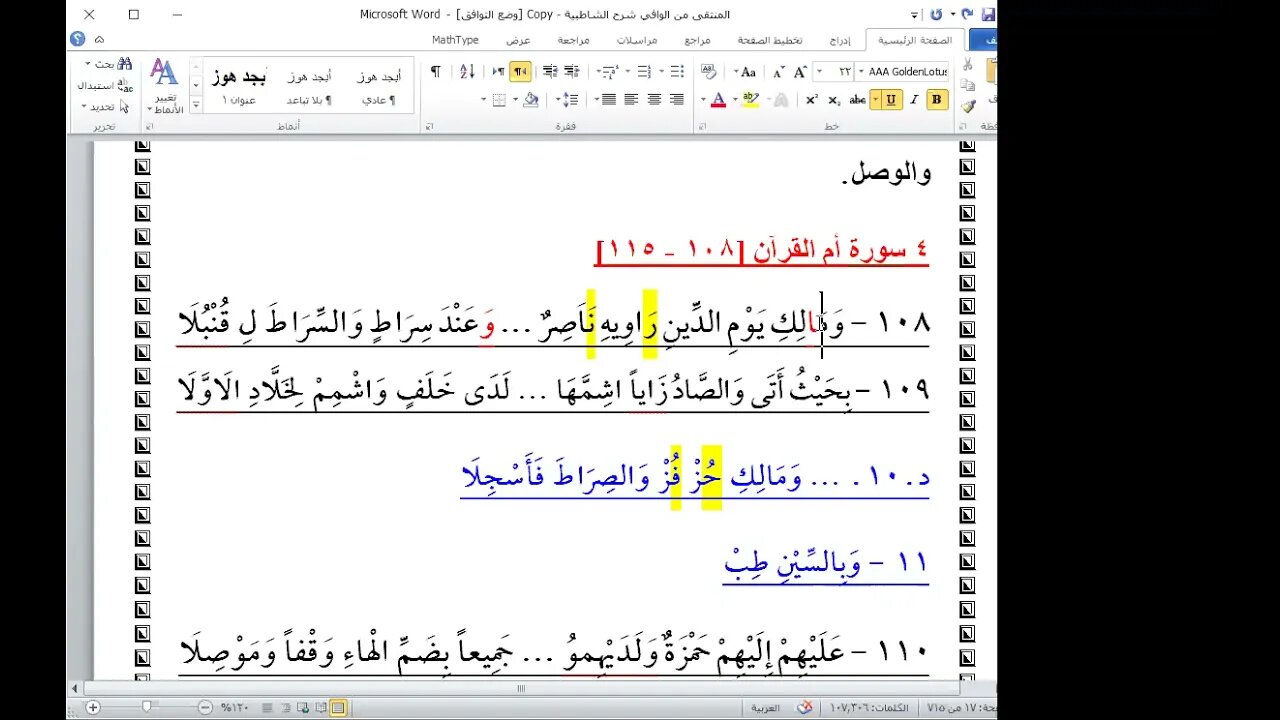Screen dimensions: 1280x720
Task: Click the increase indent icon
Action: tap(549, 72)
